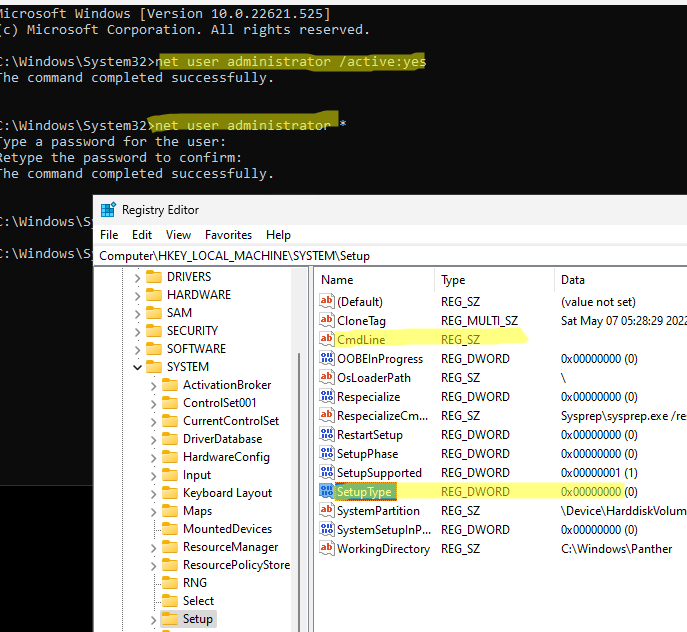Expand the HARDWARE key
Image resolution: width=687 pixels, height=632 pixels.
point(137,296)
